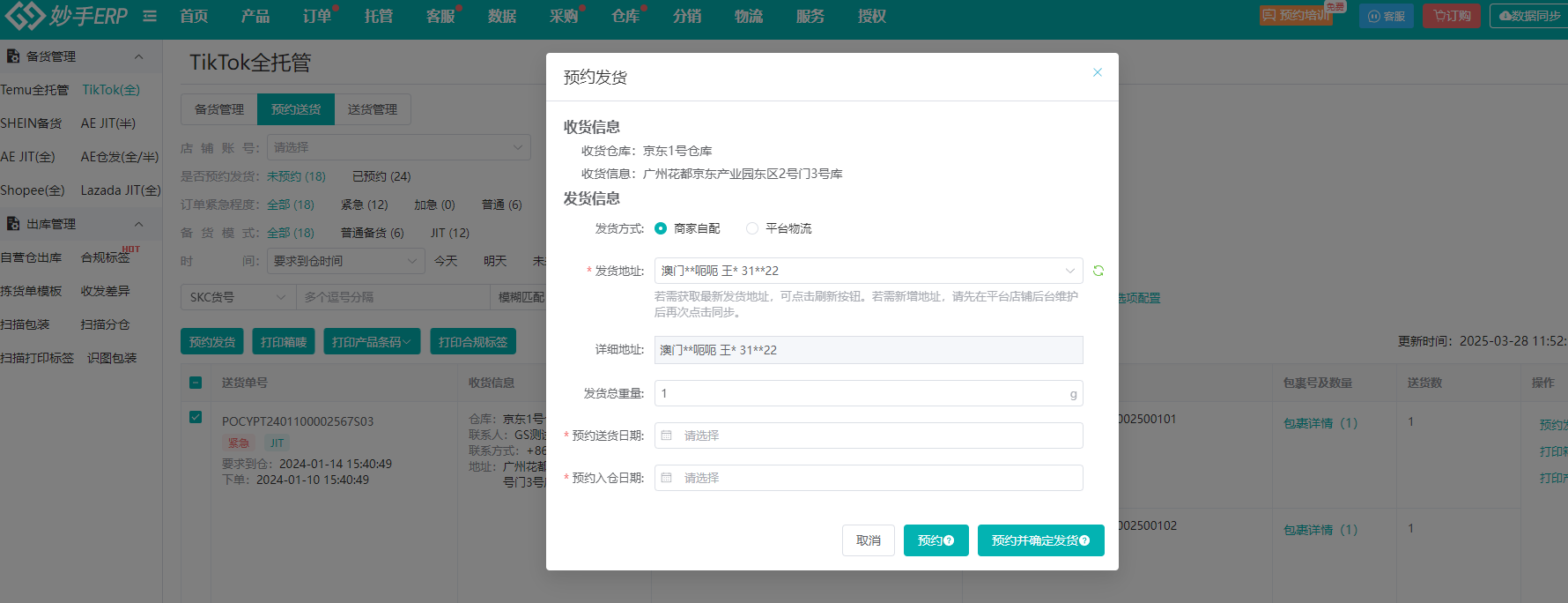Click the 预约 button in dialog
Viewport: 1568px width, 603px height.
(936, 540)
